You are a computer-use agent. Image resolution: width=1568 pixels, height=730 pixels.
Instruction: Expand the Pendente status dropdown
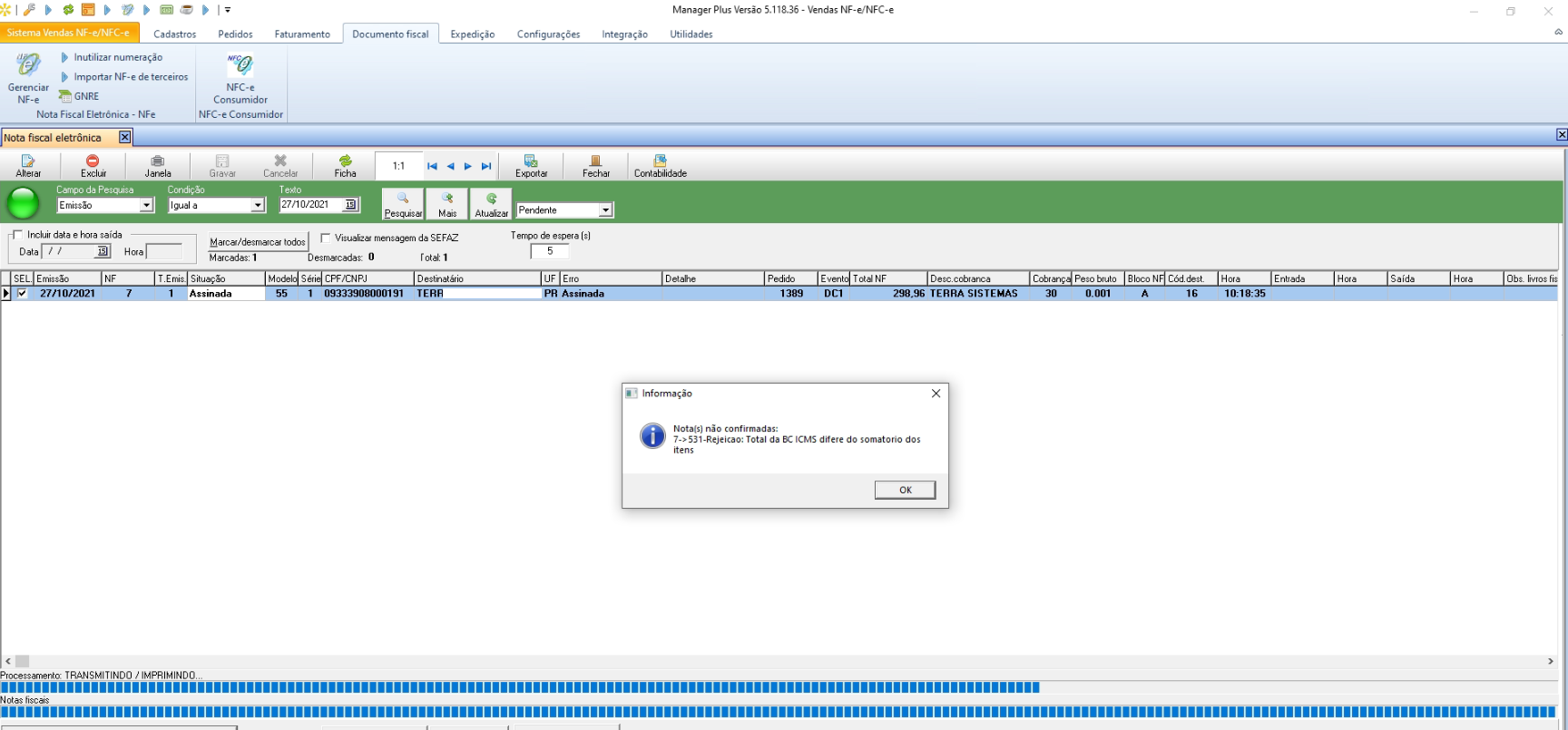coord(605,210)
